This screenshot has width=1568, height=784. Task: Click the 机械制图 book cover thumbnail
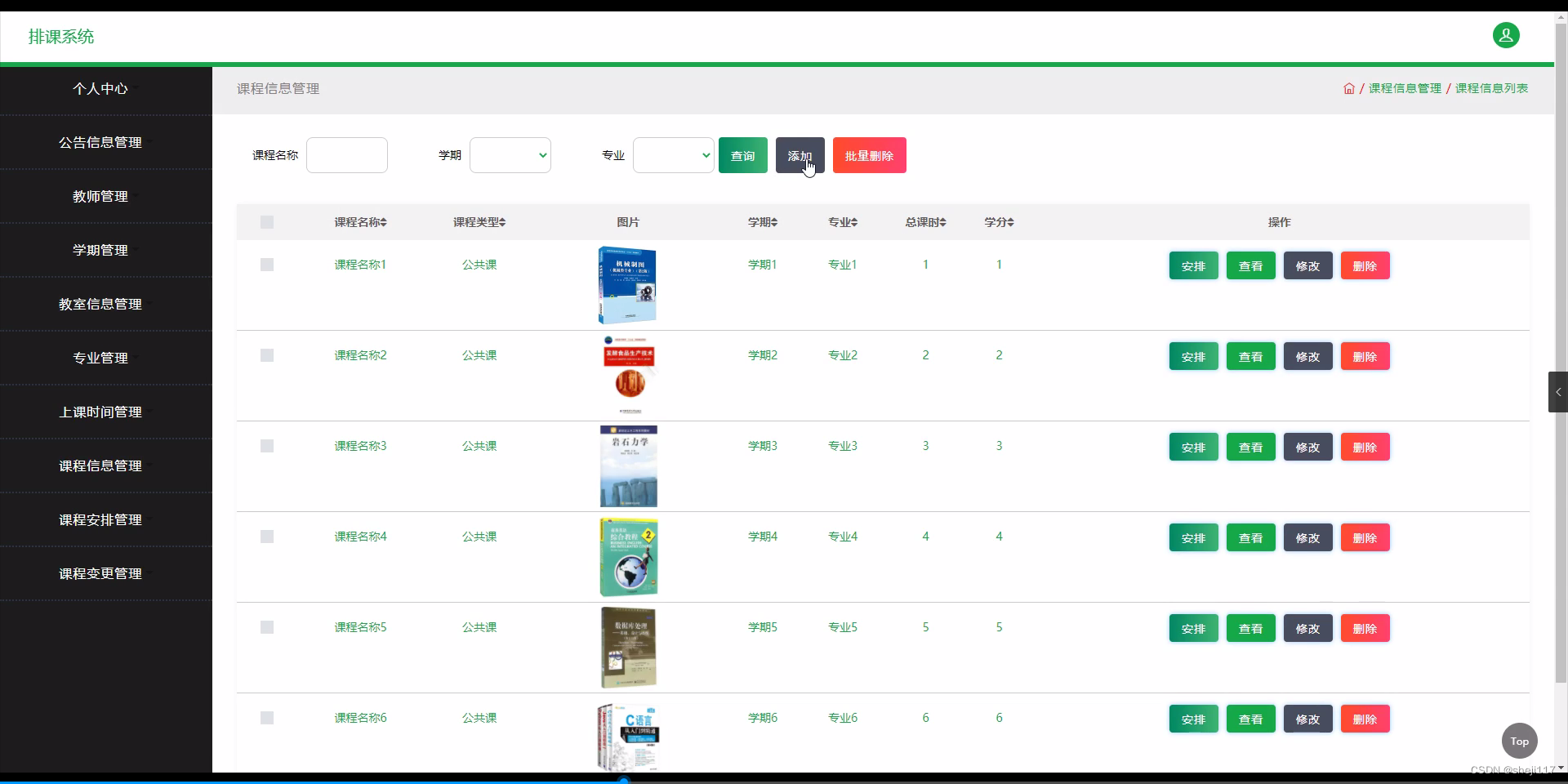point(627,285)
